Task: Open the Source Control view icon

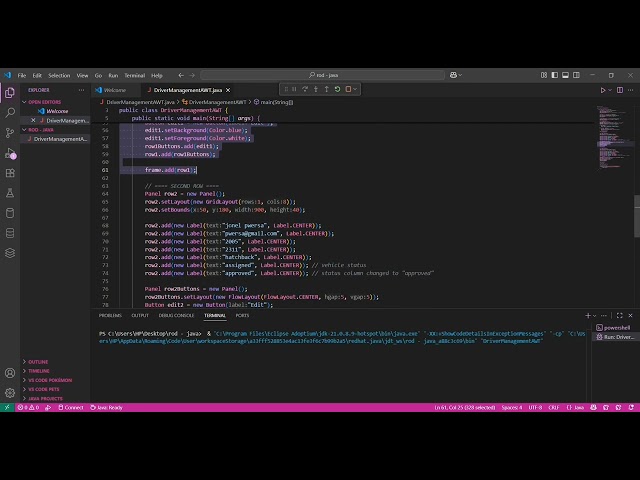Action: 10,133
